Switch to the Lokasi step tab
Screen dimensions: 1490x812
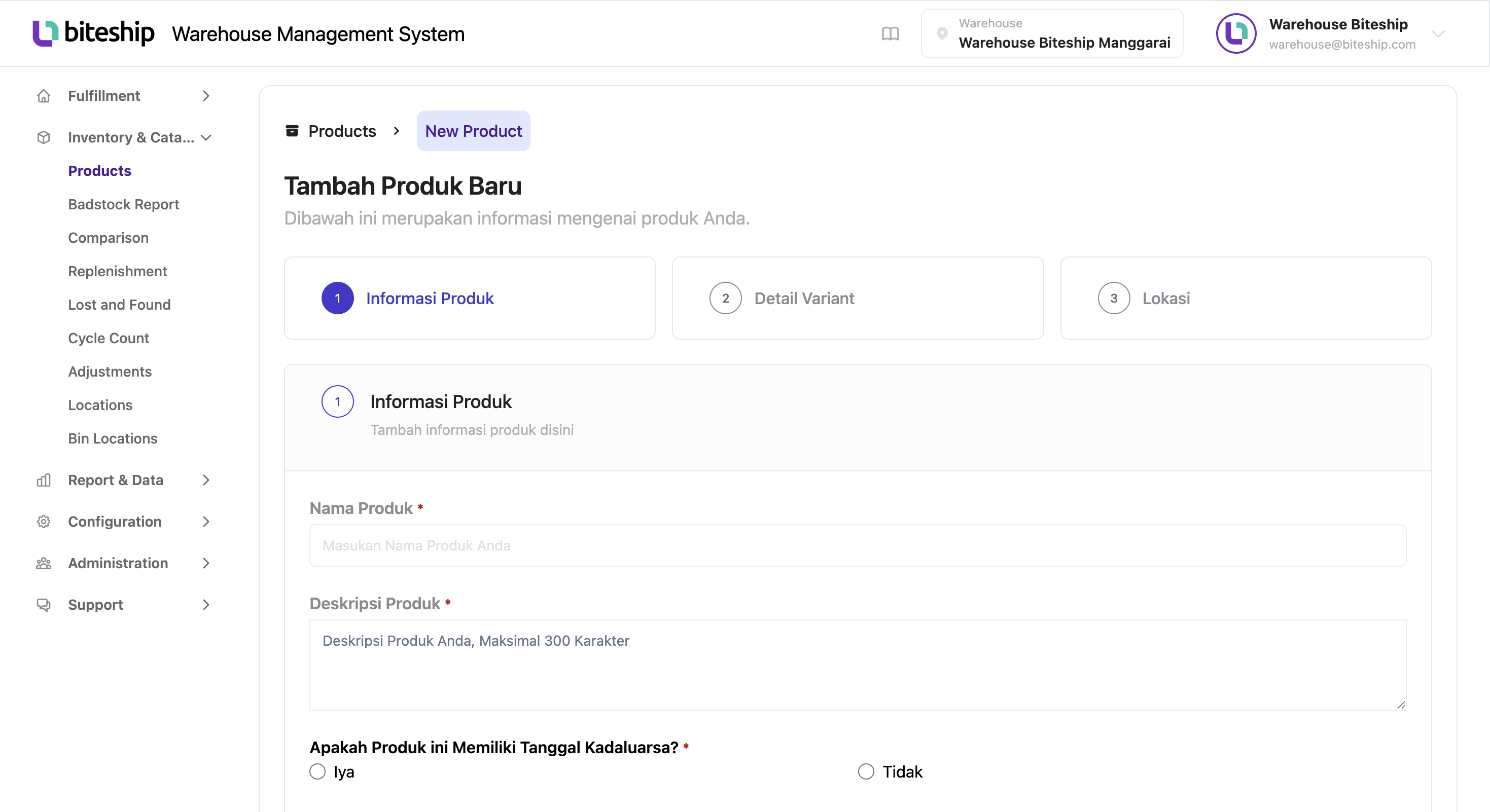click(1246, 298)
